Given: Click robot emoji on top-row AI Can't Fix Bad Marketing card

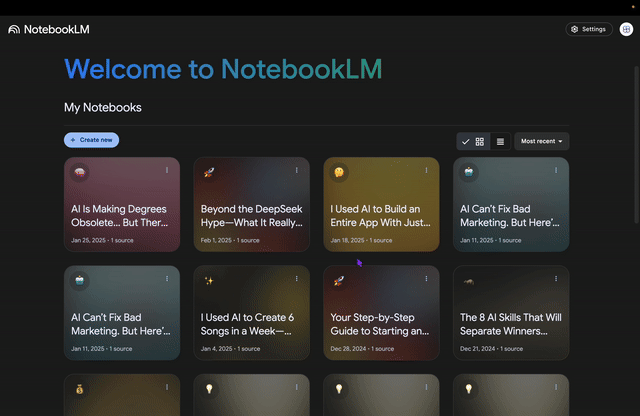Looking at the screenshot, I should pos(469,172).
